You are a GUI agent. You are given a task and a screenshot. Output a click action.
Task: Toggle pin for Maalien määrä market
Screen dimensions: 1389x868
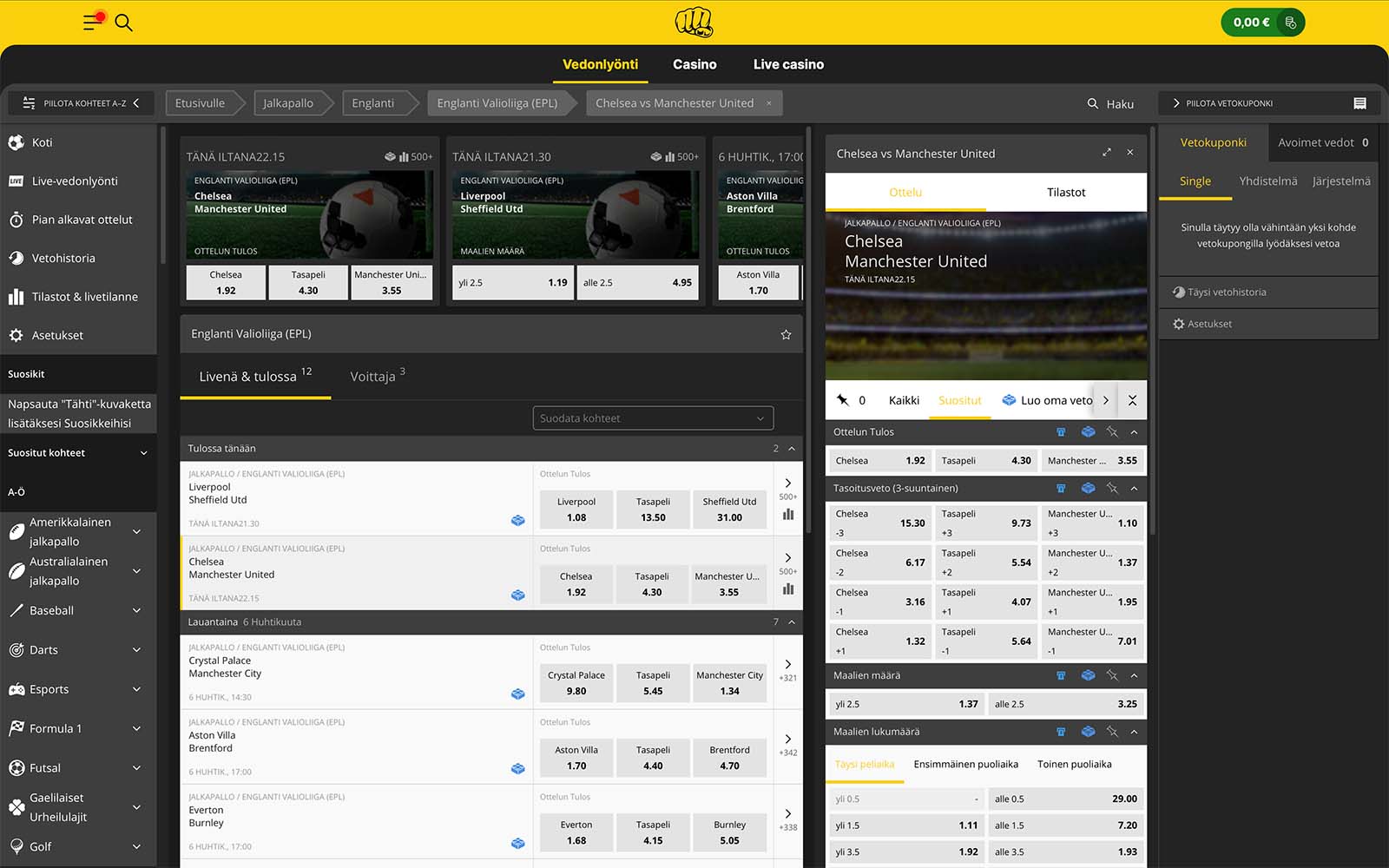(1112, 675)
